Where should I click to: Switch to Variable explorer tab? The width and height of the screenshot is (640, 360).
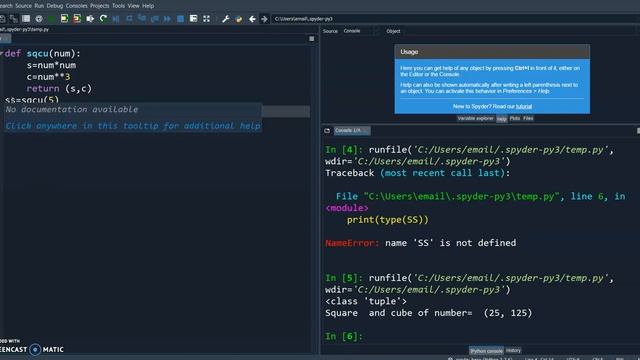(476, 118)
